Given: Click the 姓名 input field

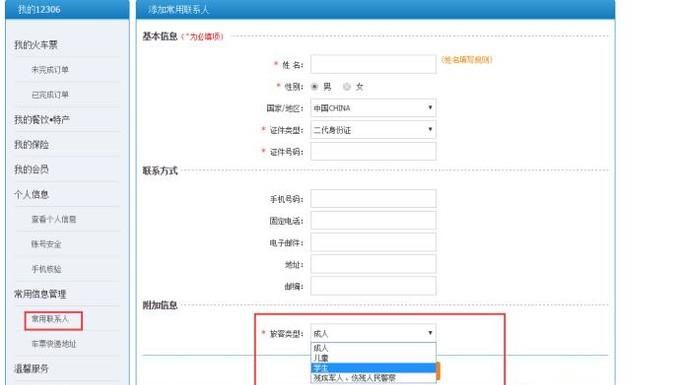Looking at the screenshot, I should coord(373,64).
